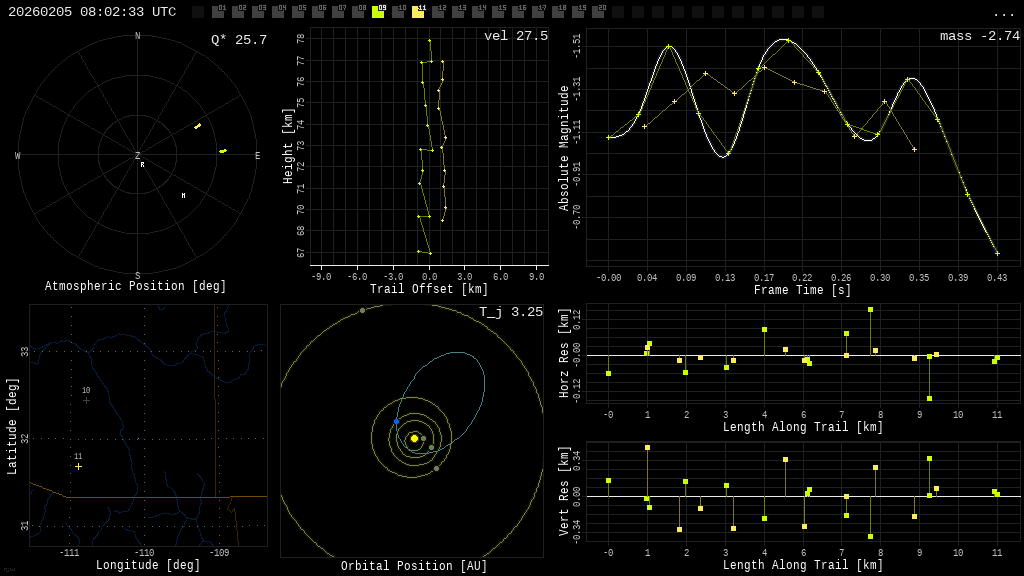Select the zenith Z marker in the polar plot

pyautogui.click(x=138, y=156)
